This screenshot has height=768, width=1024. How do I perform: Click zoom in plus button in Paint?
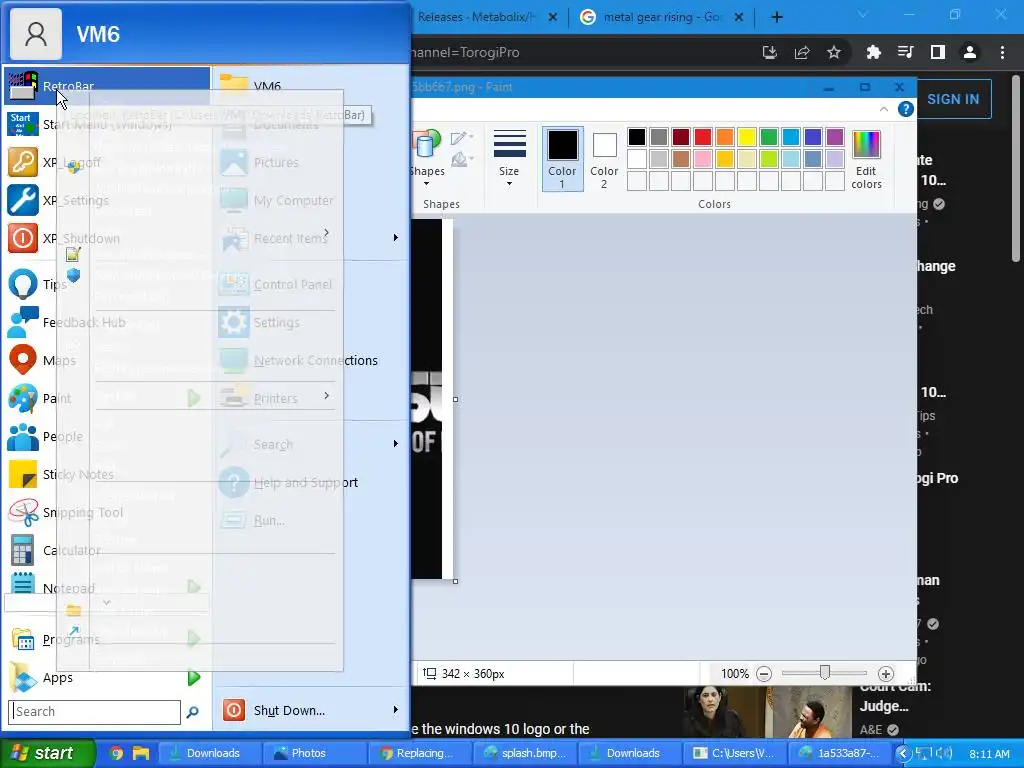[886, 673]
